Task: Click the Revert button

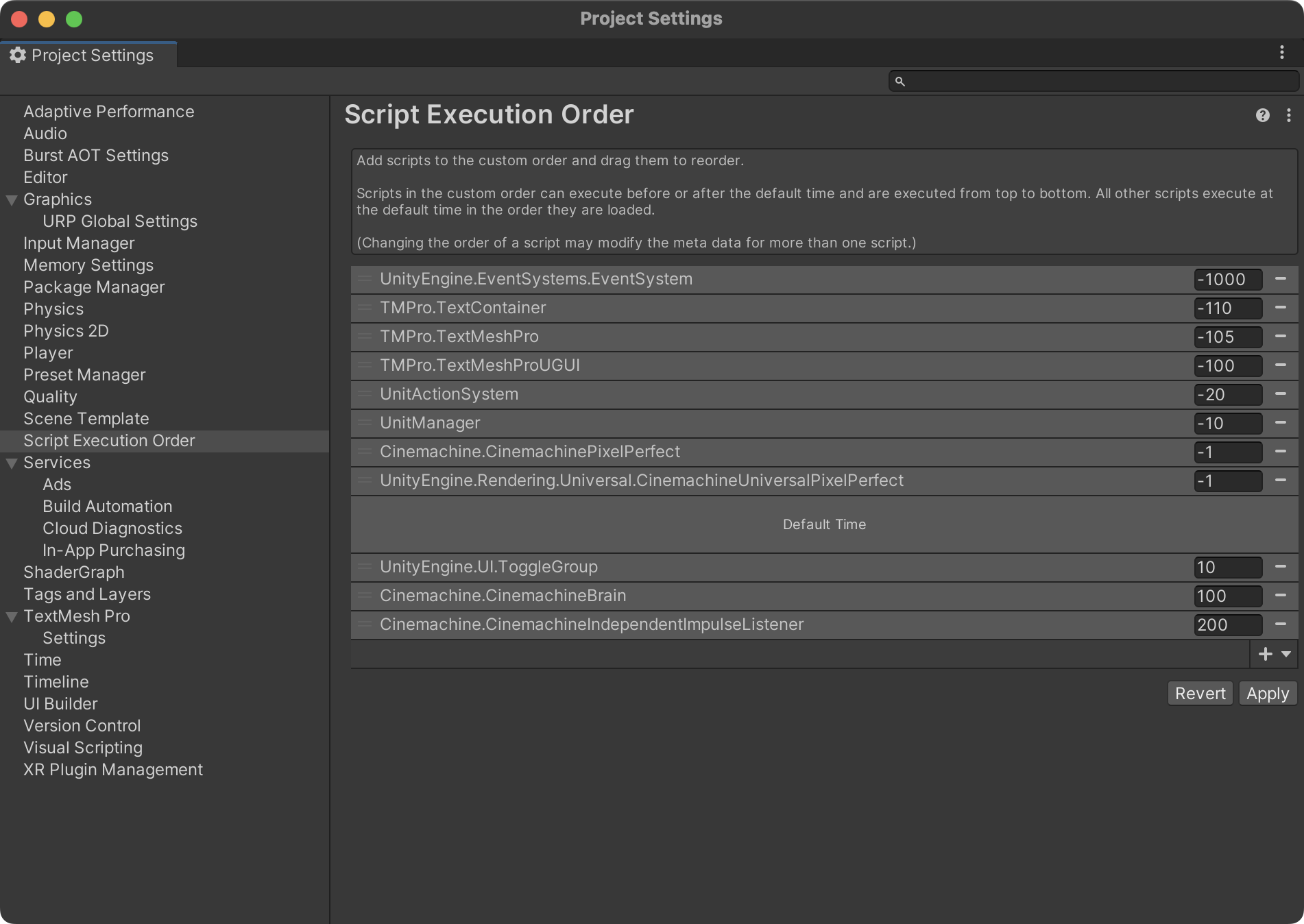Action: (x=1200, y=693)
